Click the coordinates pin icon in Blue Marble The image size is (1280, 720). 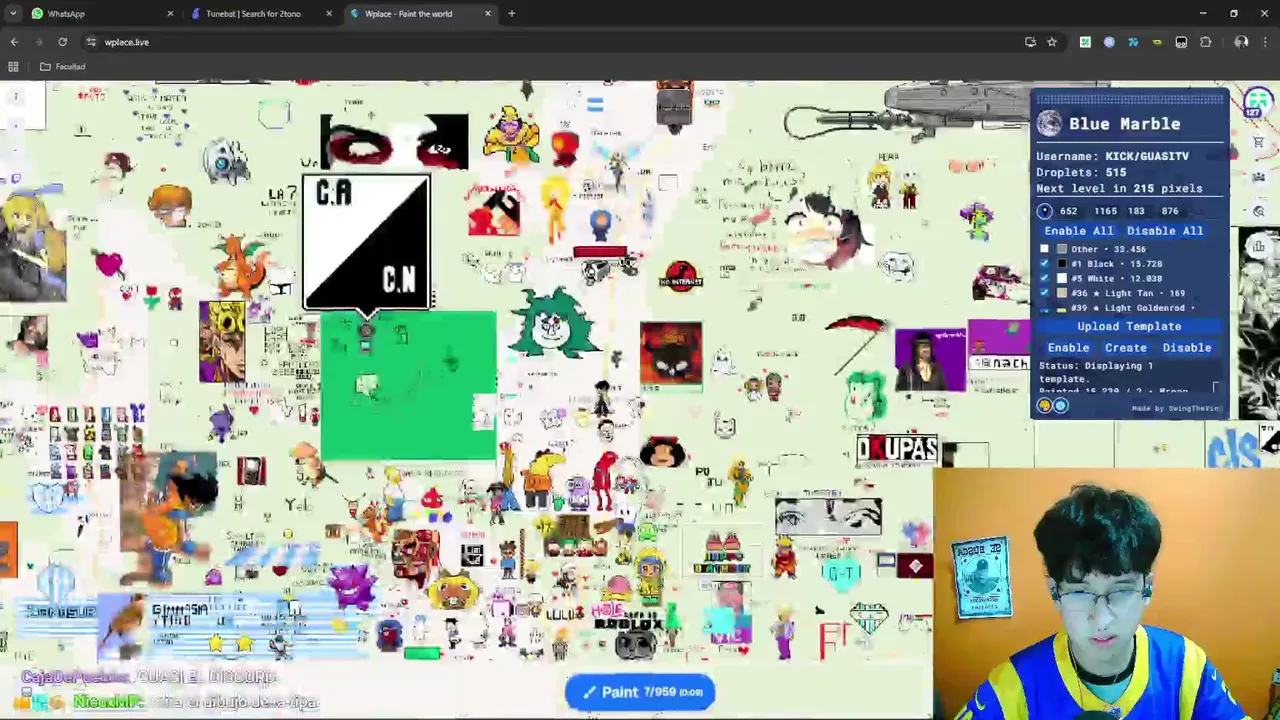(1044, 211)
